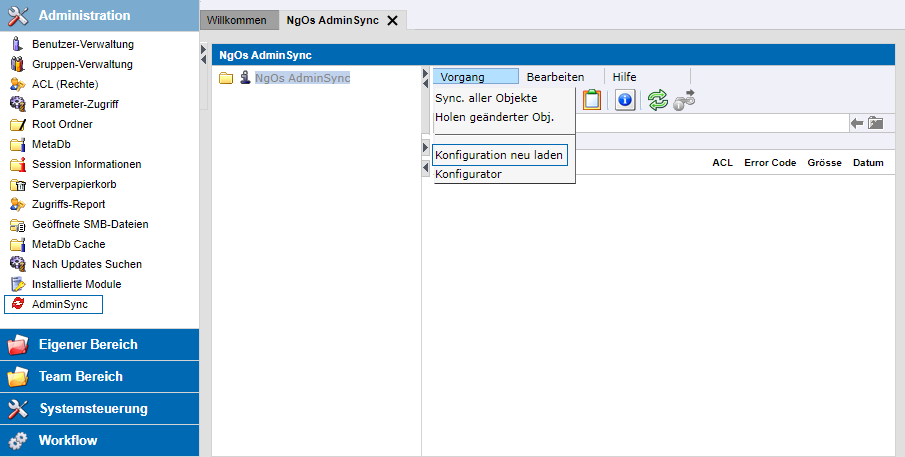Click the Systemsteuerung tools icon
The height and width of the screenshot is (457, 905).
point(18,409)
